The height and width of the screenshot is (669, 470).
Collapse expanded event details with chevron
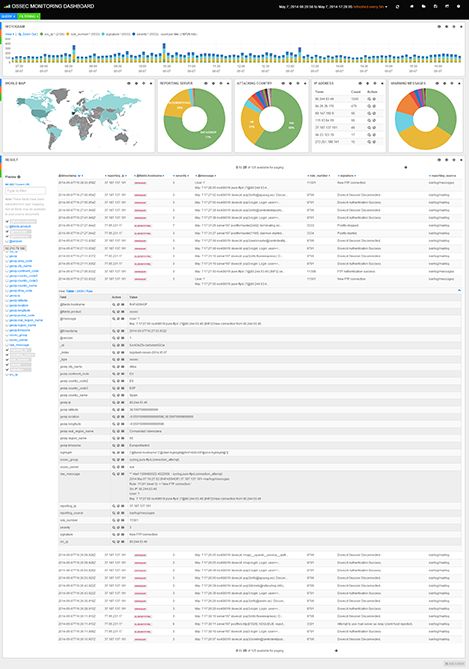point(459,291)
